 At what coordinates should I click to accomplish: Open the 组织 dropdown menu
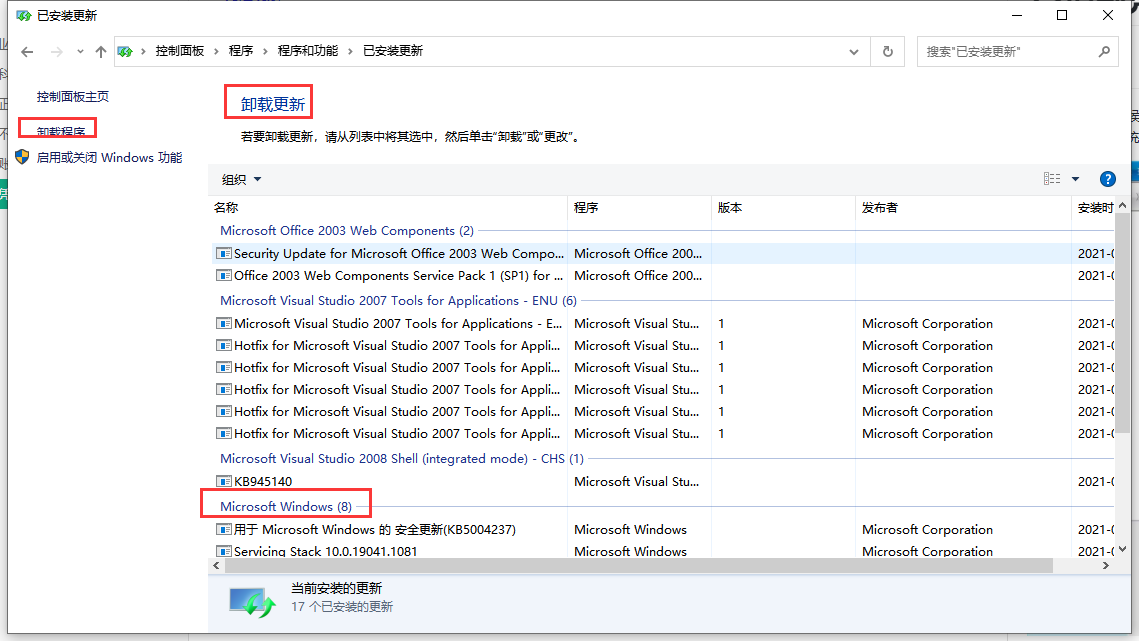coord(241,180)
